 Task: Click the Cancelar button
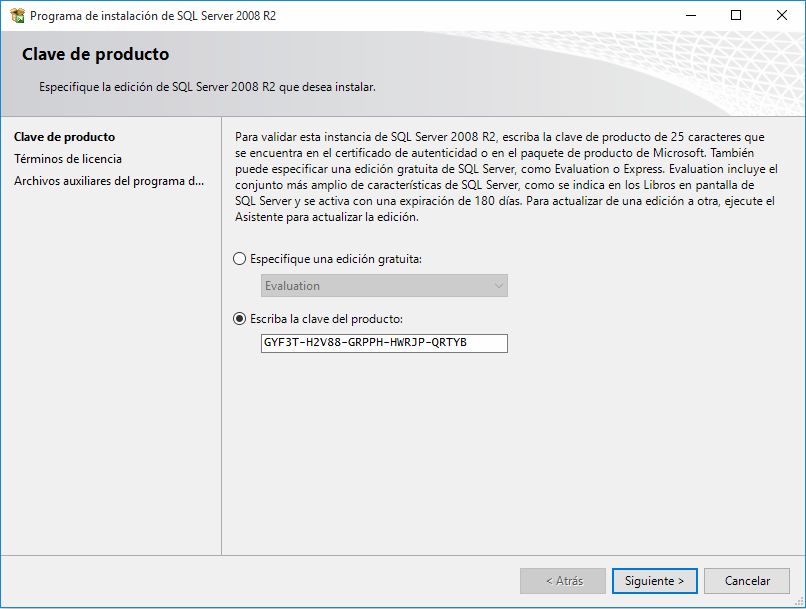[747, 581]
